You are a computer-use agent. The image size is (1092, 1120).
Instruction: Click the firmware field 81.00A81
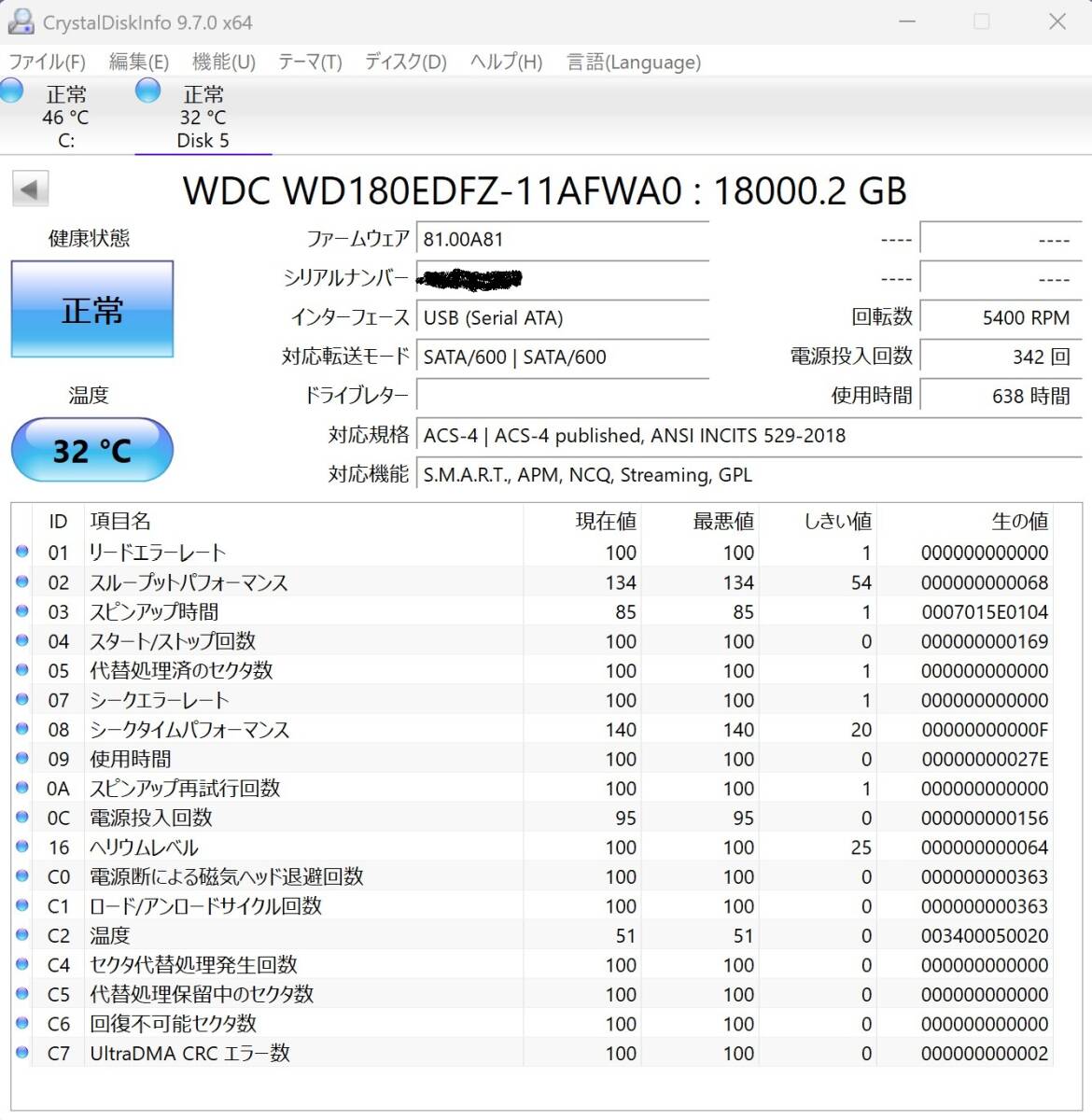[x=562, y=239]
